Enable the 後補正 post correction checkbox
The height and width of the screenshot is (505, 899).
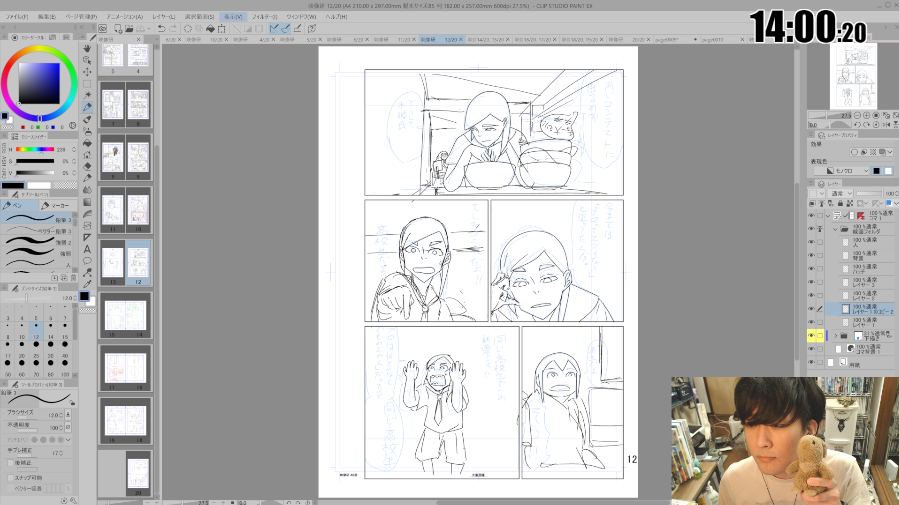[10, 463]
